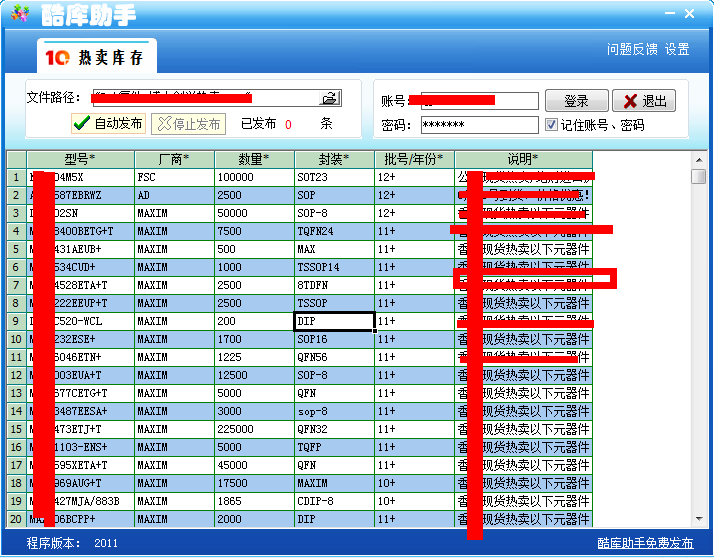Click the 停止发布 stop publish button
714x558 pixels.
click(189, 124)
